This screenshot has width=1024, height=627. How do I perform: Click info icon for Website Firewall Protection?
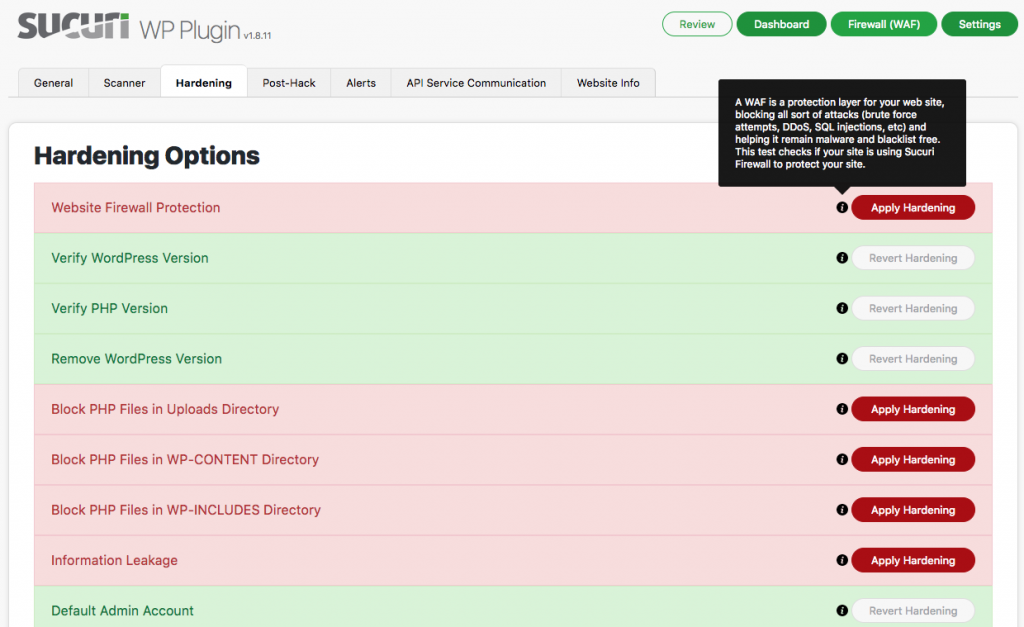[x=842, y=208]
